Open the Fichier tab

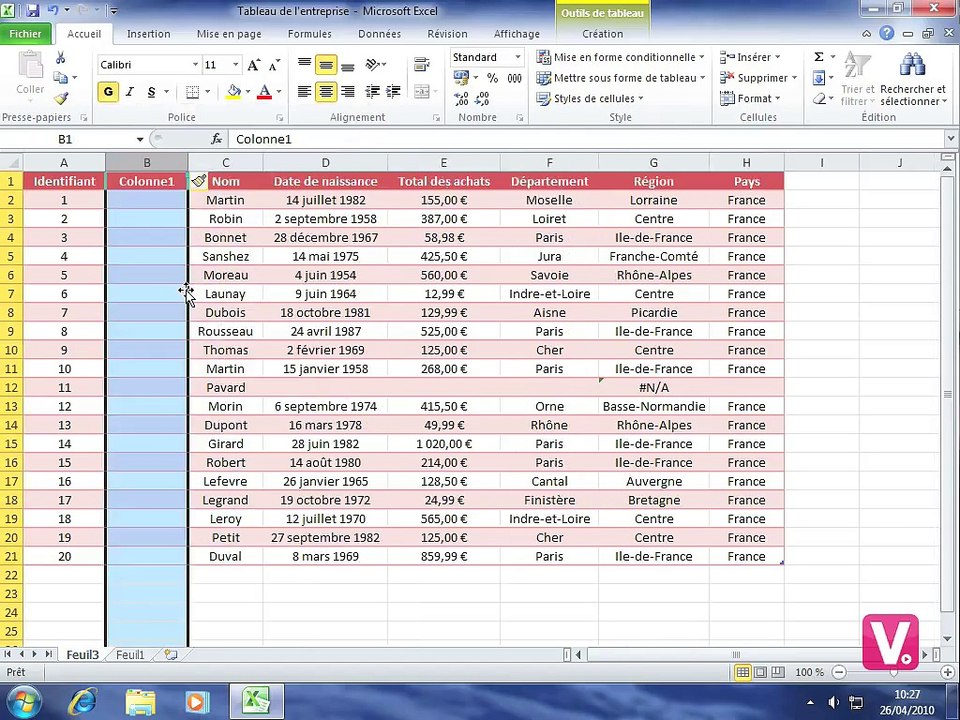click(26, 34)
